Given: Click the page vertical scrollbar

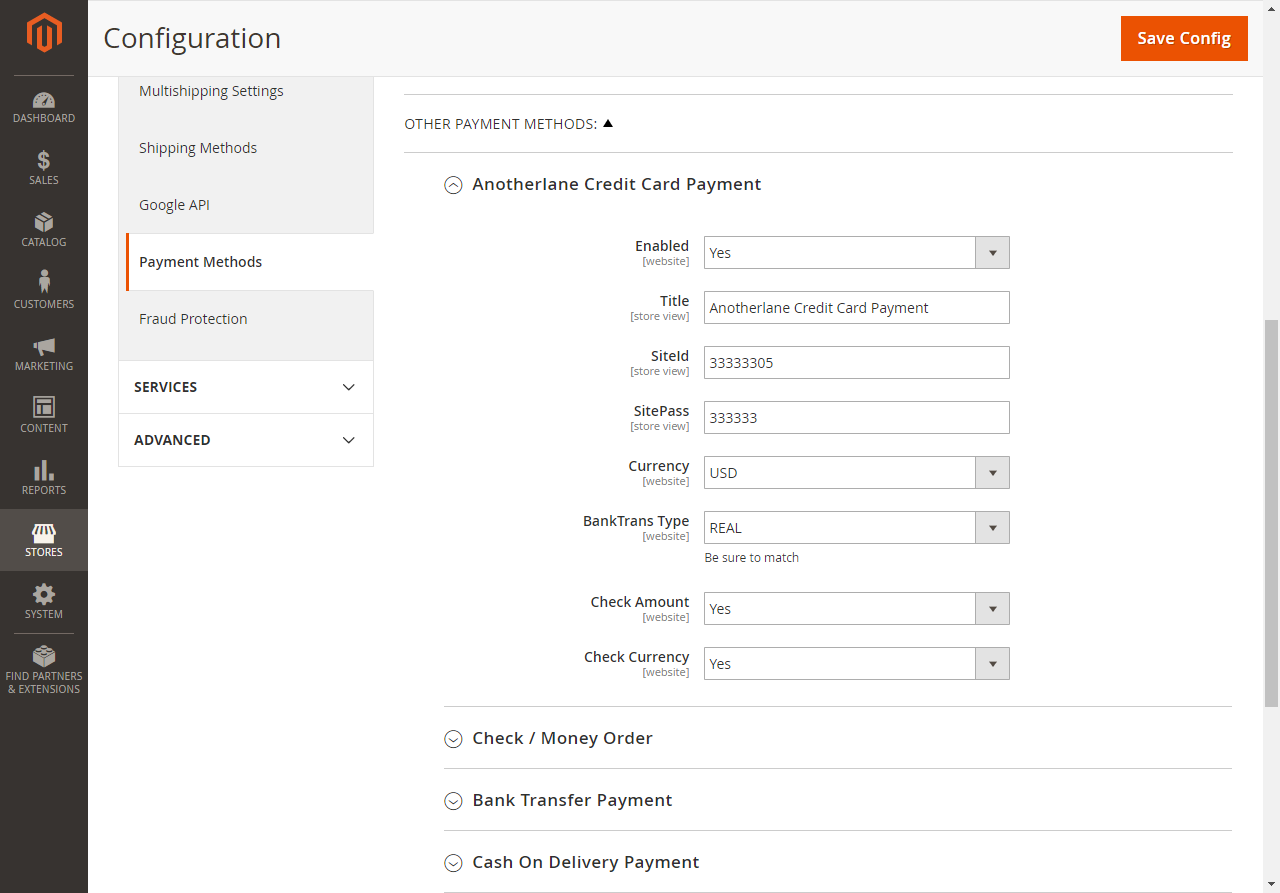Looking at the screenshot, I should tap(1271, 513).
